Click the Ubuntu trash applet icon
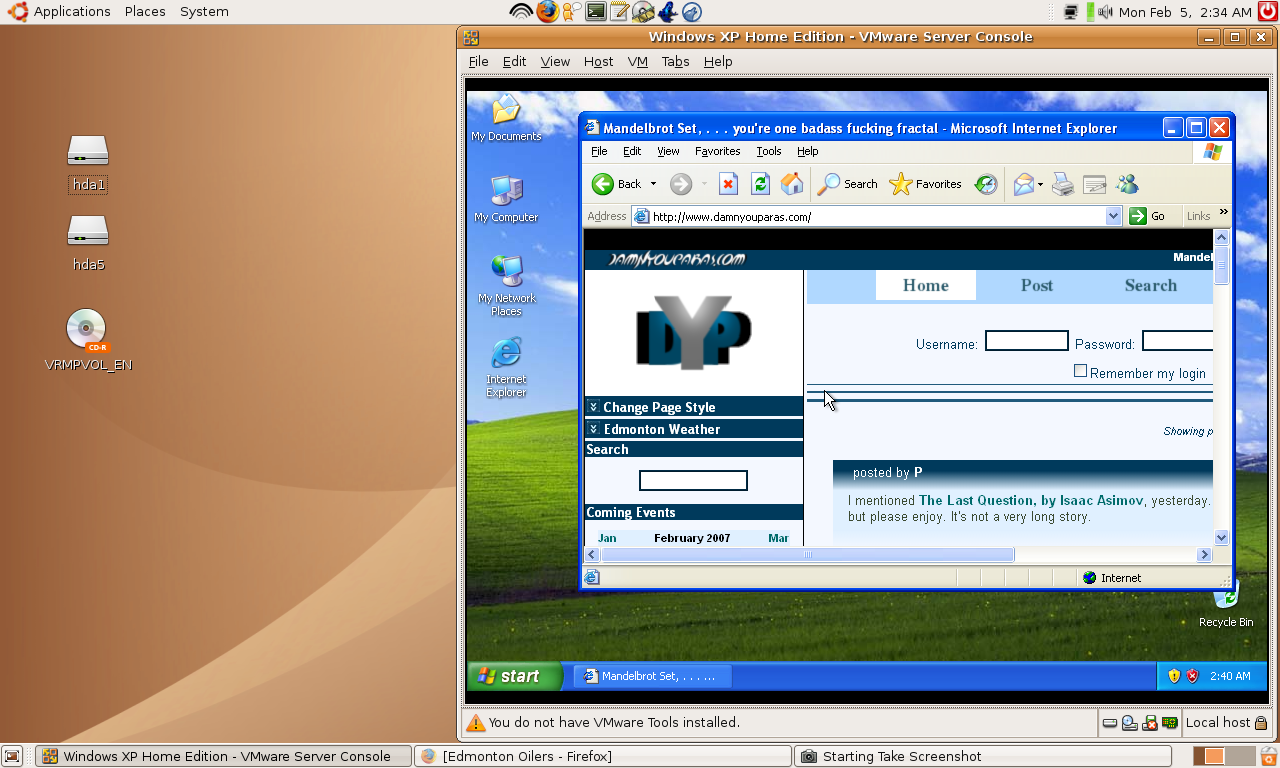This screenshot has width=1280, height=768. tap(1271, 757)
